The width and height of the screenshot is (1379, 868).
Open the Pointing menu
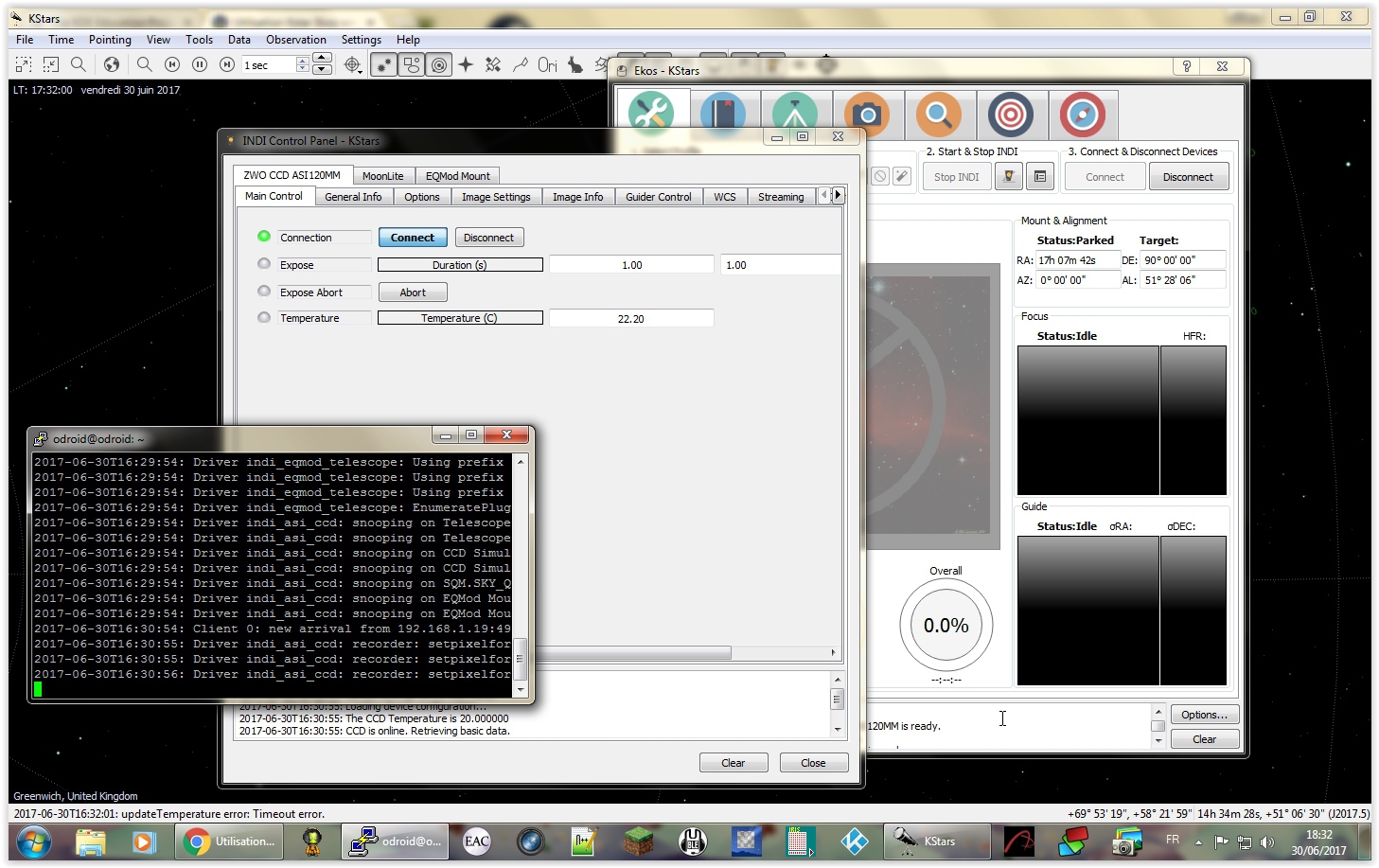[110, 40]
